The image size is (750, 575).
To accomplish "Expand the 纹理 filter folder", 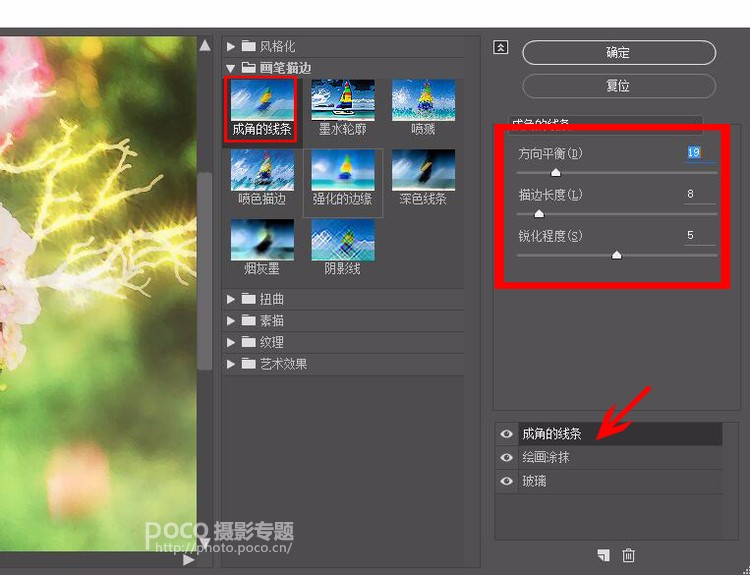I will click(231, 342).
